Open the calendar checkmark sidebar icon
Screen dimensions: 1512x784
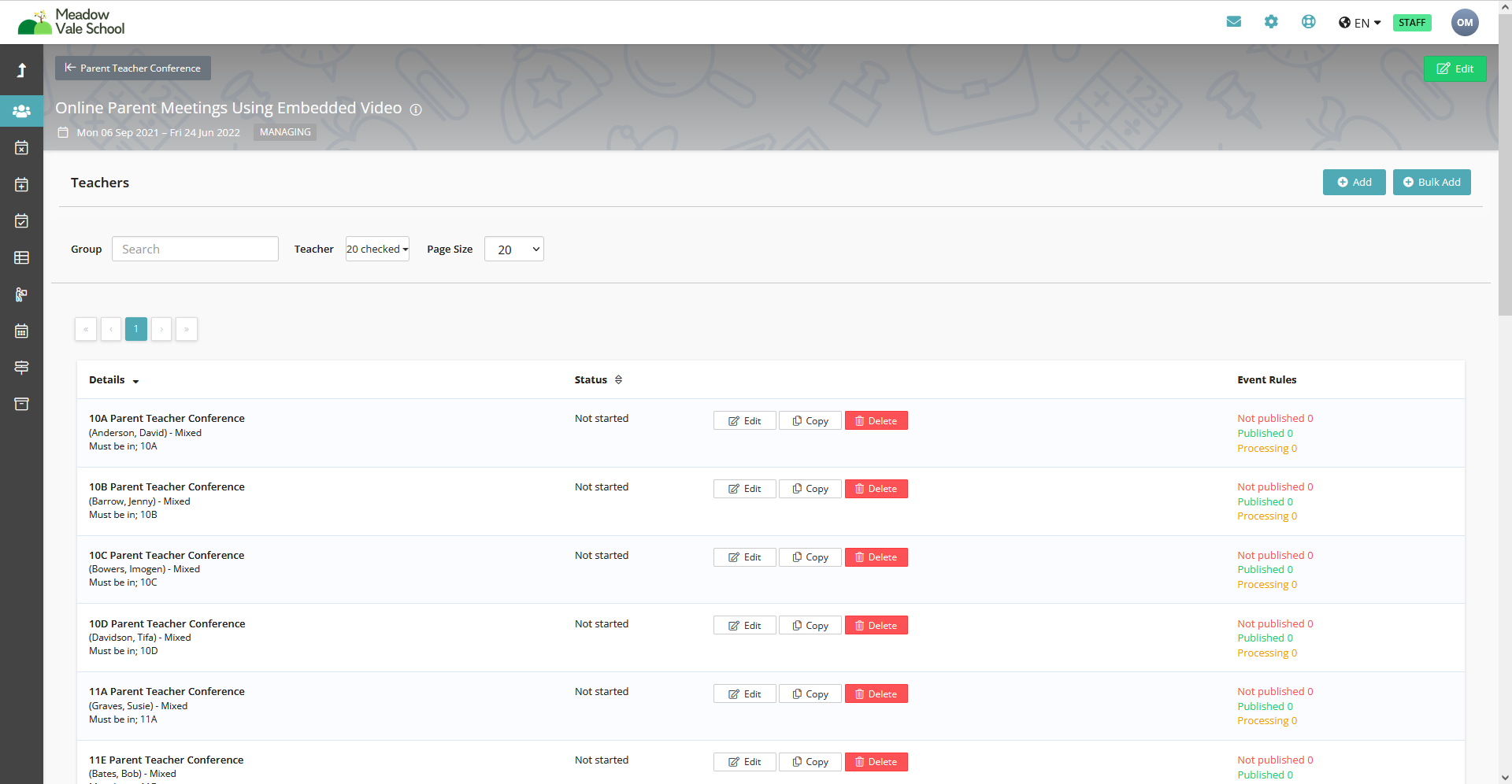click(21, 221)
